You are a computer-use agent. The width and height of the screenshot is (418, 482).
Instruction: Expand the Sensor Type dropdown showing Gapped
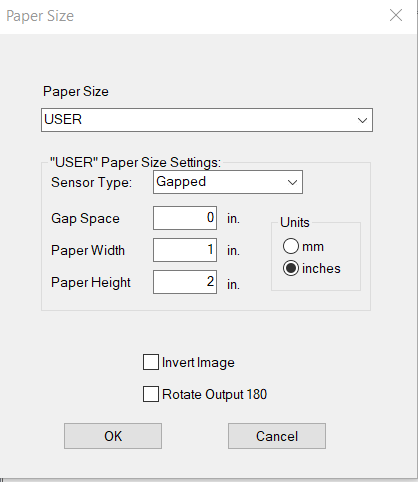[x=228, y=182]
